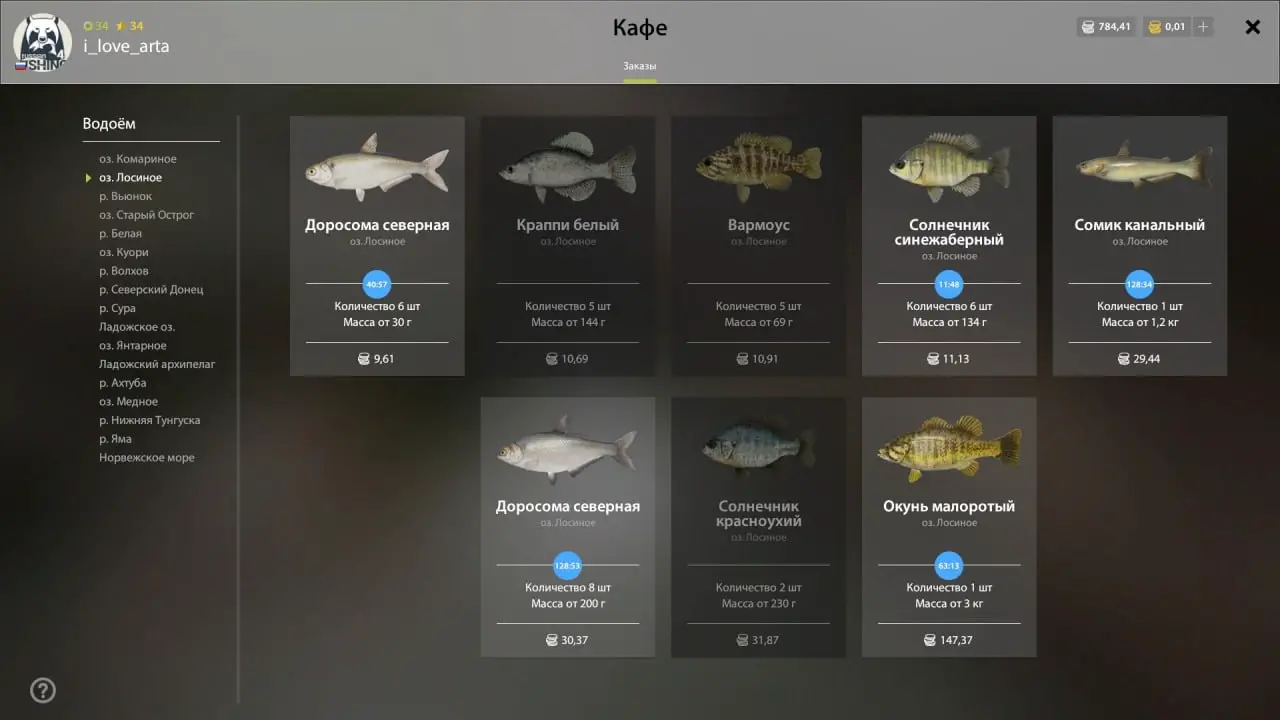Click the 128:34 timer on Сомик канальный

click(1139, 284)
